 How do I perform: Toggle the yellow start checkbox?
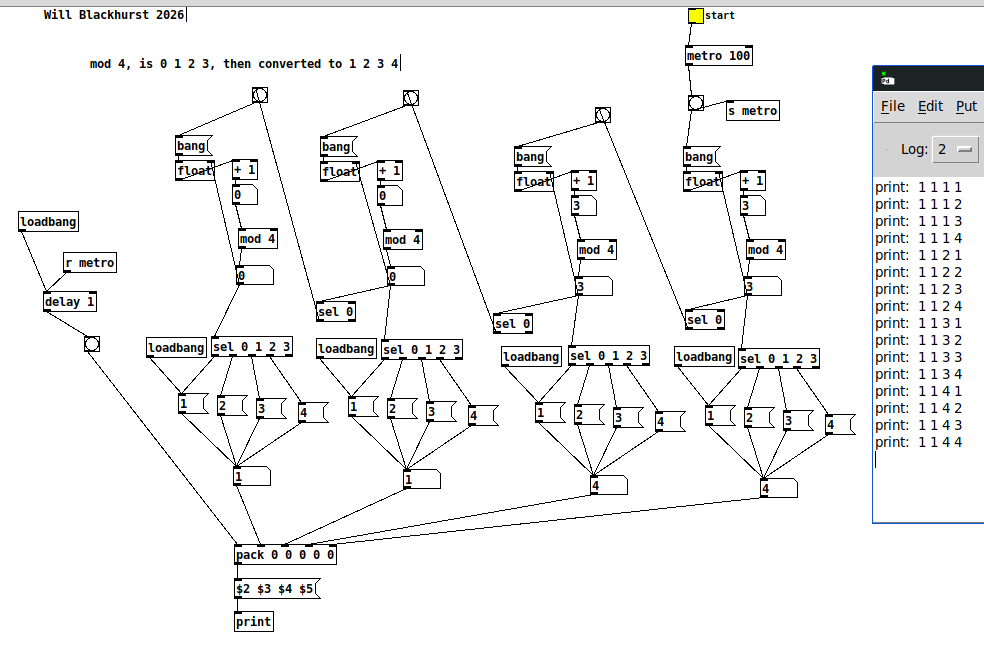[x=695, y=15]
